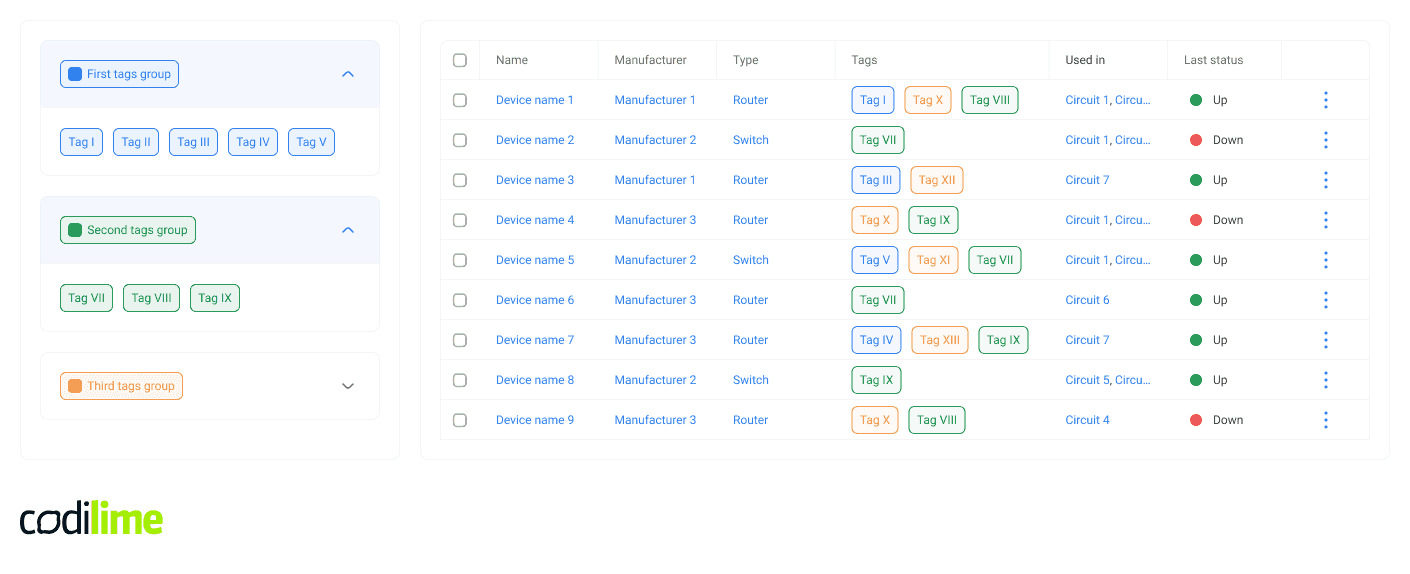Click the Up status of Device name 6

coord(1209,300)
